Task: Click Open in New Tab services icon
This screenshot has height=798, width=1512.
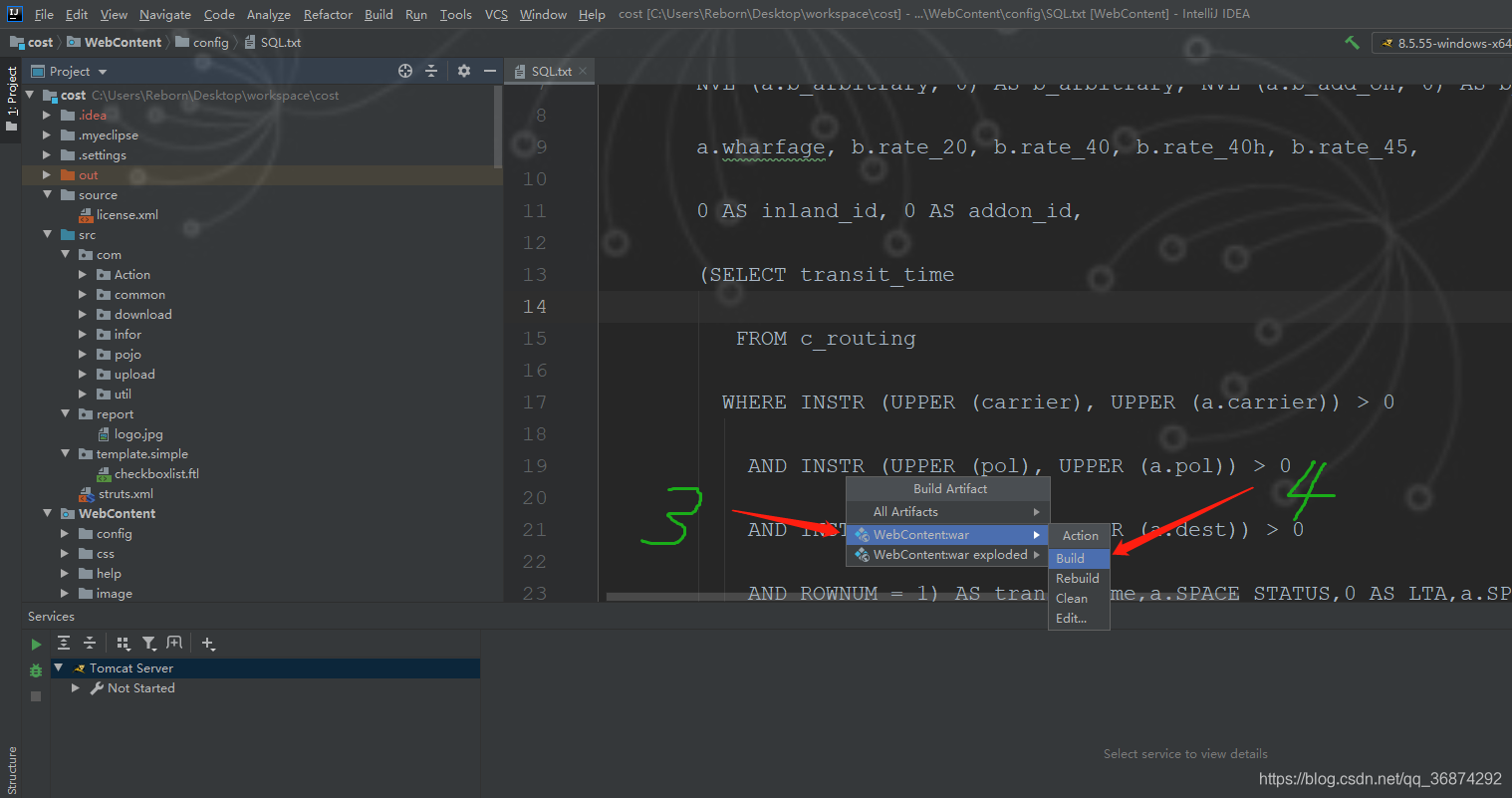Action: tap(174, 643)
